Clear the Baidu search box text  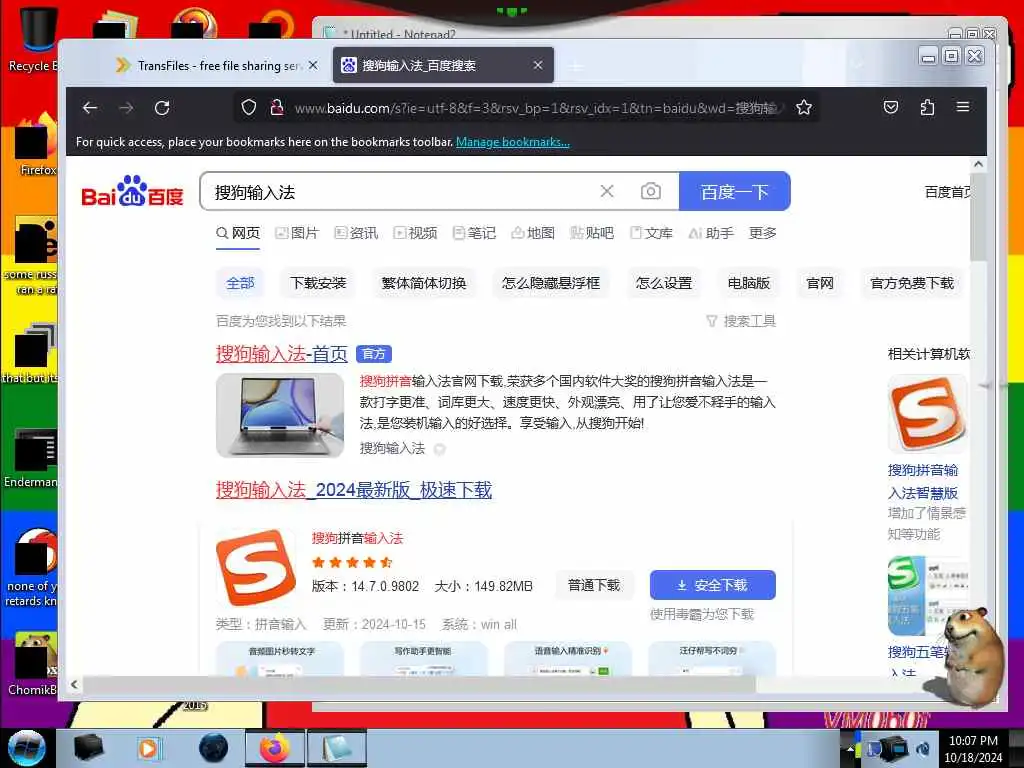click(x=607, y=191)
